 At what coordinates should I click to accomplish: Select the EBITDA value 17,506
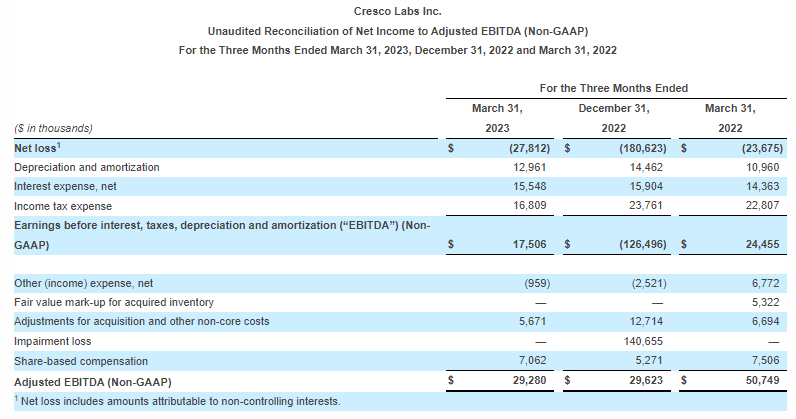click(x=512, y=244)
